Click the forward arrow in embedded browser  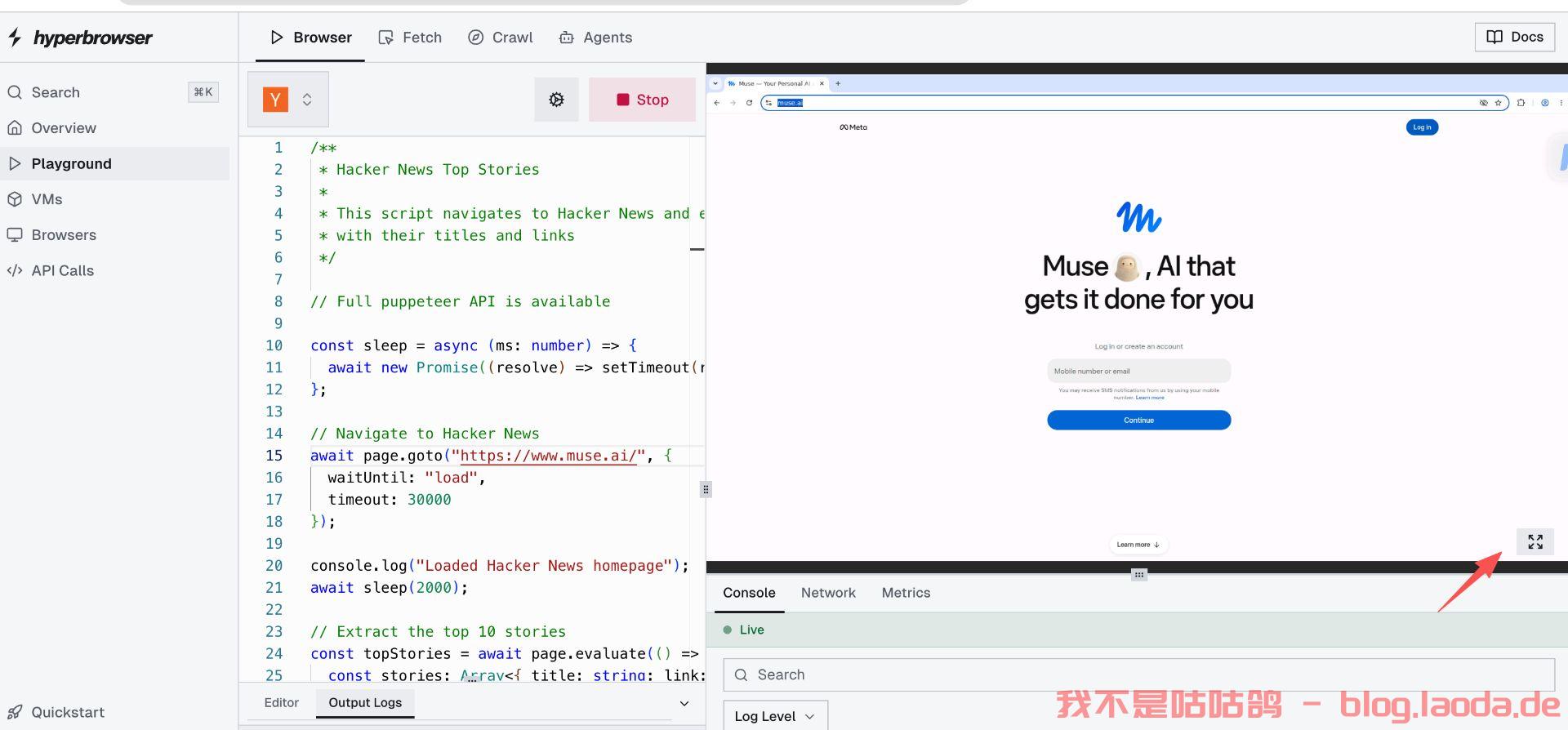pos(733,103)
